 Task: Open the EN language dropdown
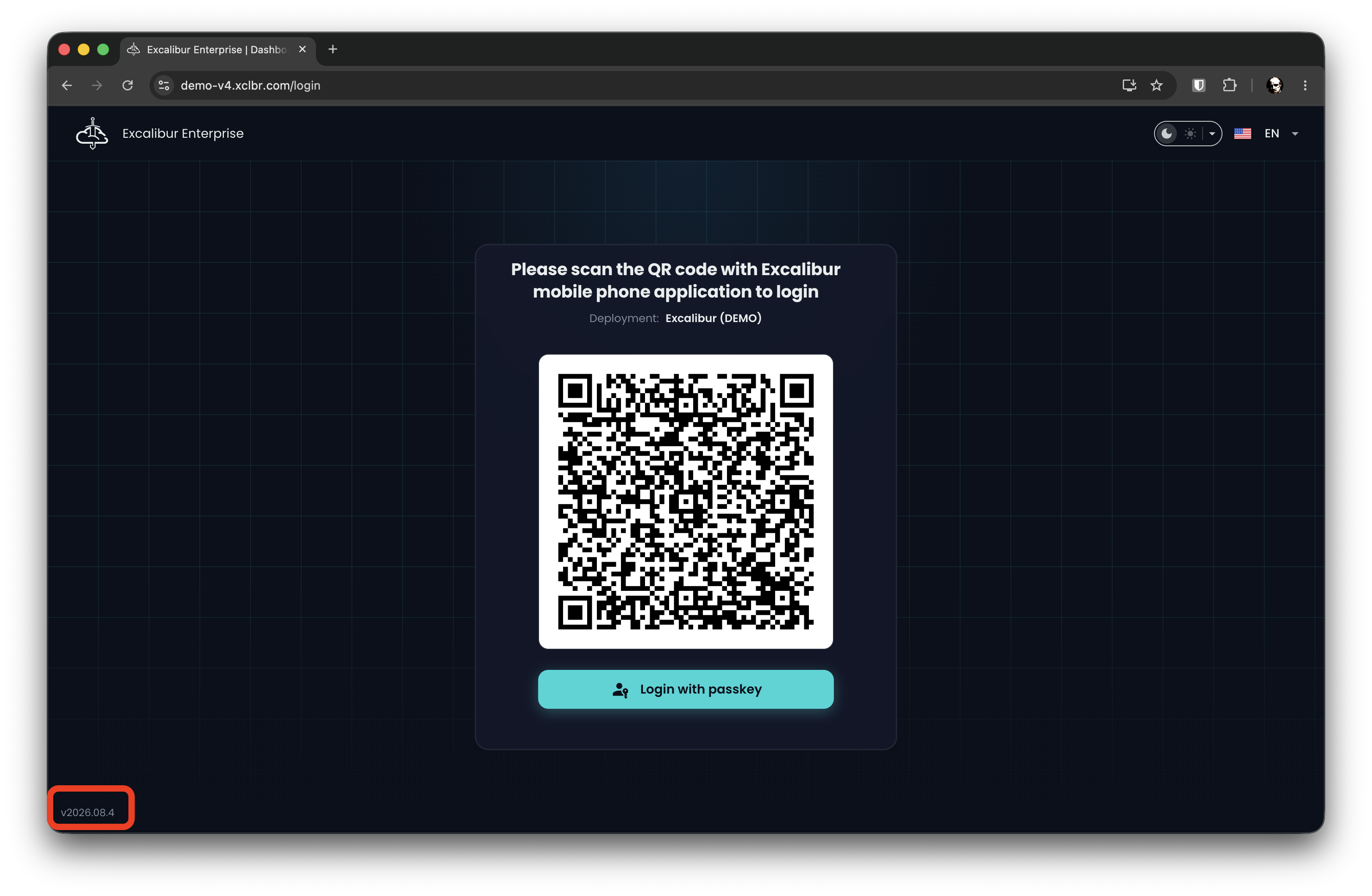(x=1282, y=134)
